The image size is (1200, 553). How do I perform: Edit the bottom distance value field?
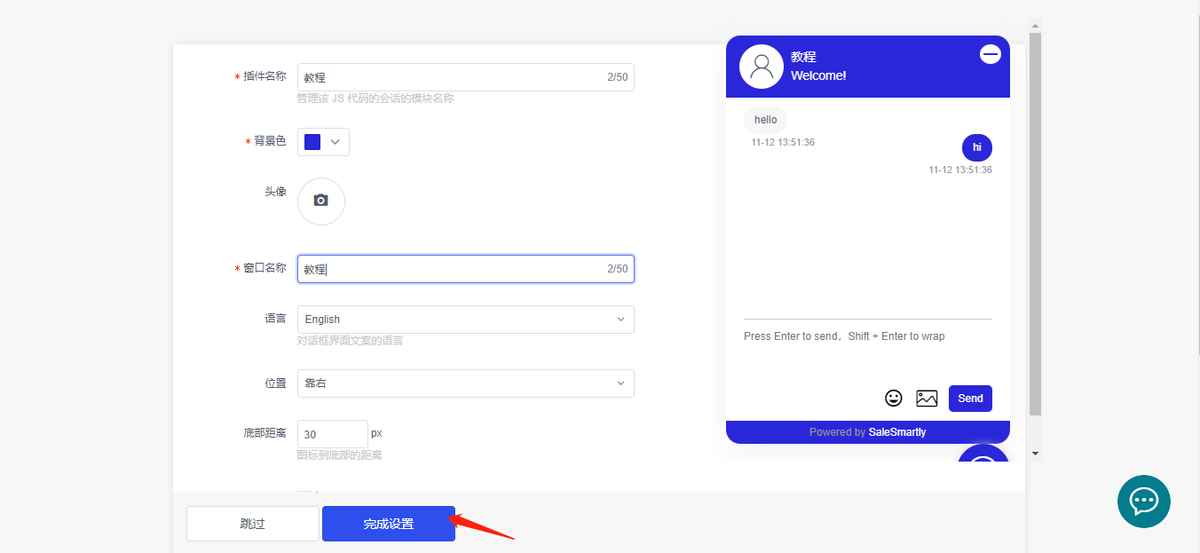[332, 434]
